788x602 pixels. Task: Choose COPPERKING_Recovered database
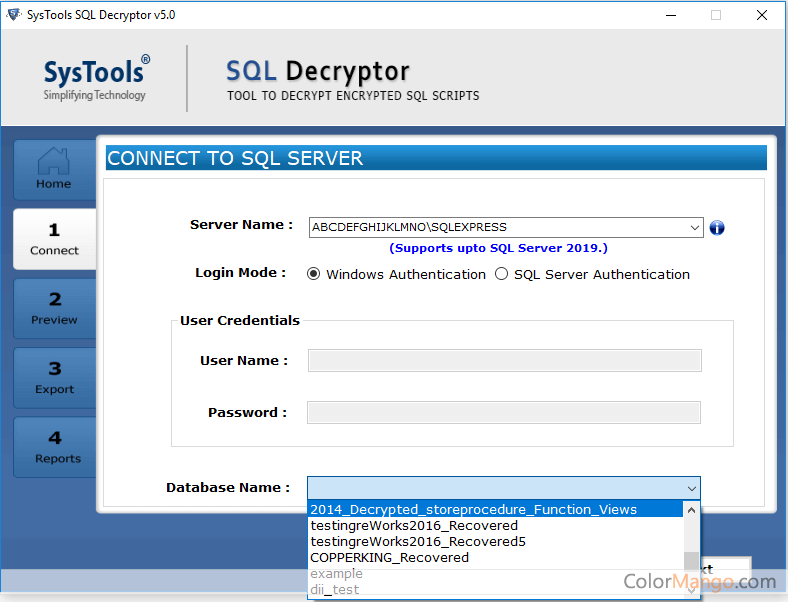tap(389, 557)
